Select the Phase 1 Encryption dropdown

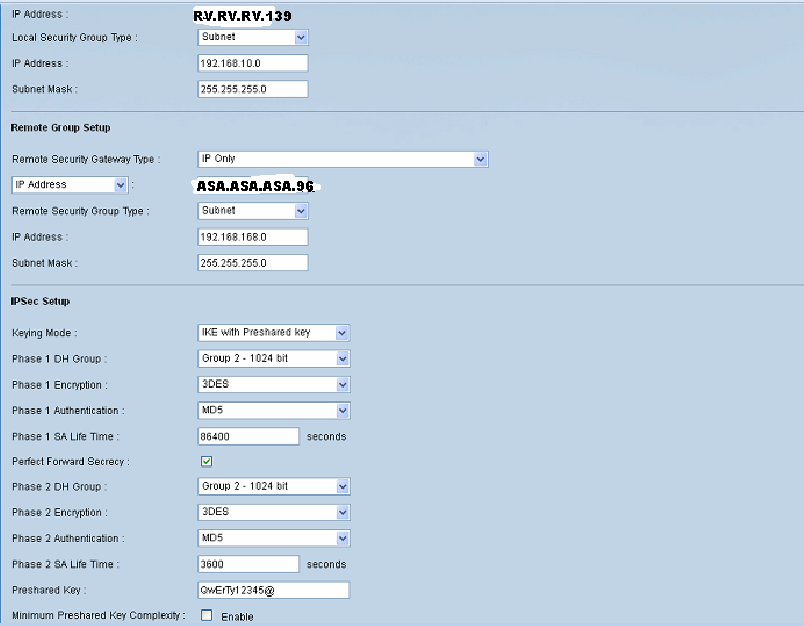pos(274,385)
